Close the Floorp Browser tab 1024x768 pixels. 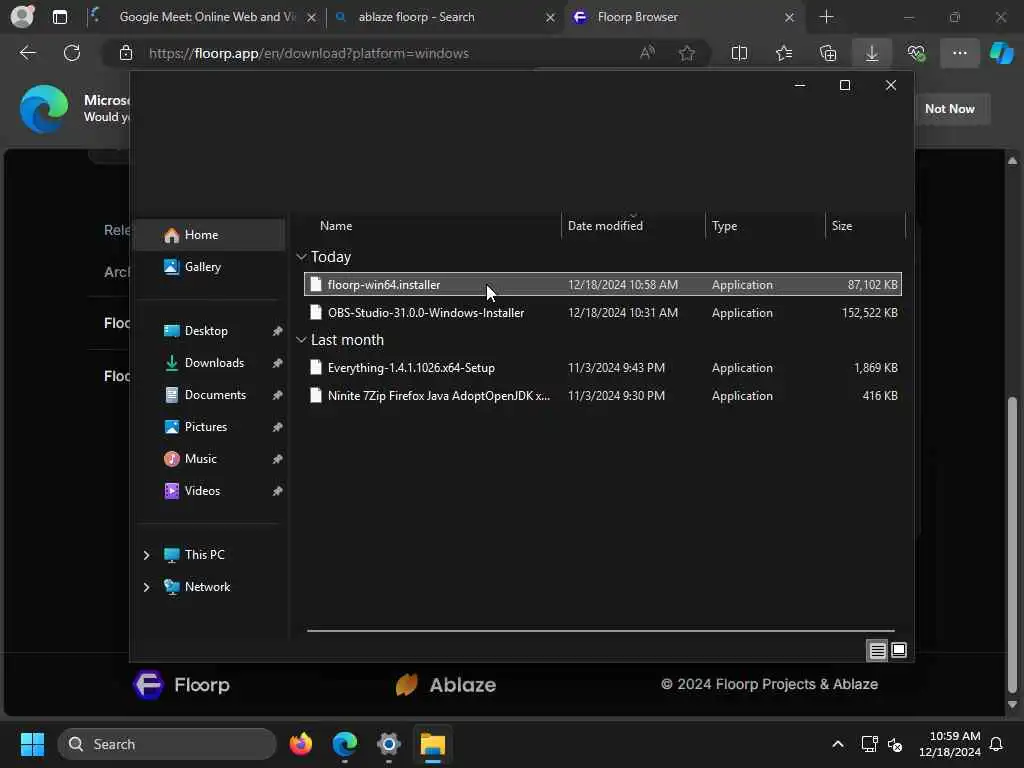click(x=790, y=17)
